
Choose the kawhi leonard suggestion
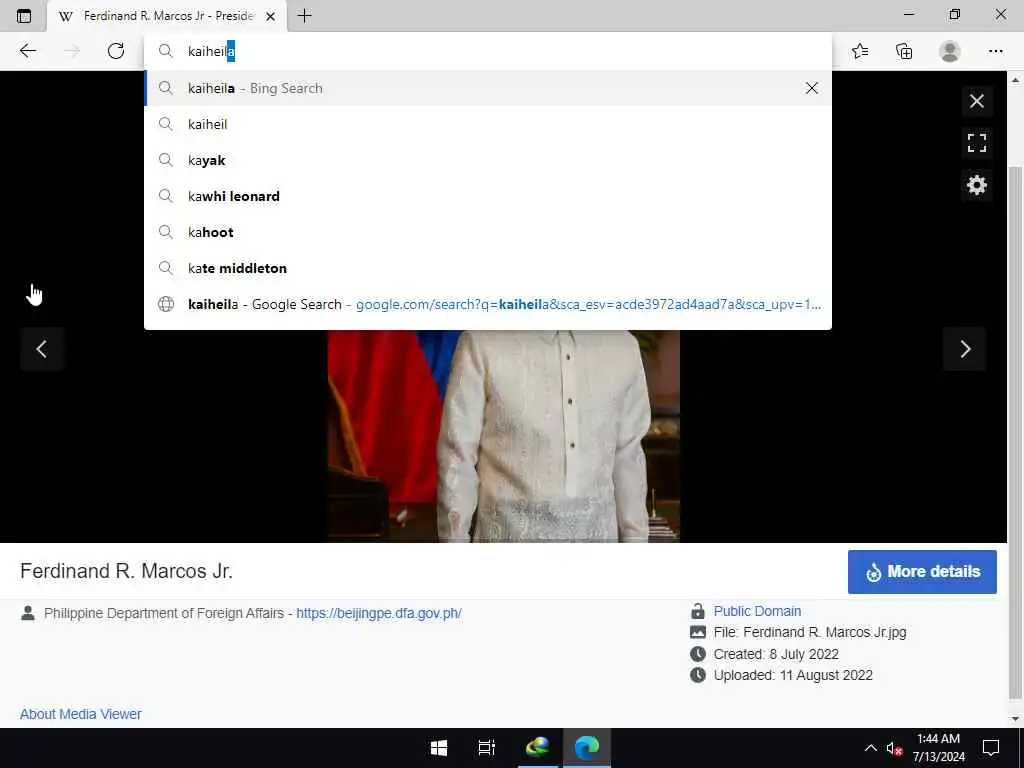click(x=487, y=196)
